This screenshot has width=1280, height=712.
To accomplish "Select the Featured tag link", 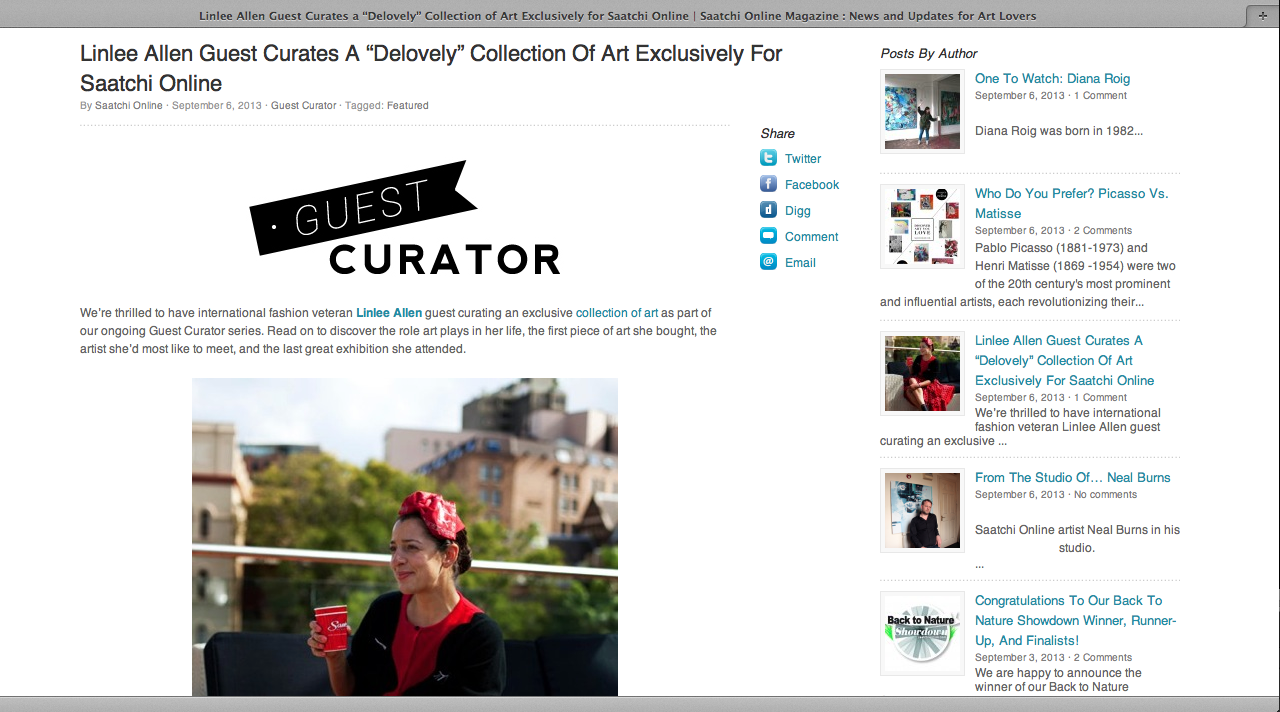I will [408, 105].
